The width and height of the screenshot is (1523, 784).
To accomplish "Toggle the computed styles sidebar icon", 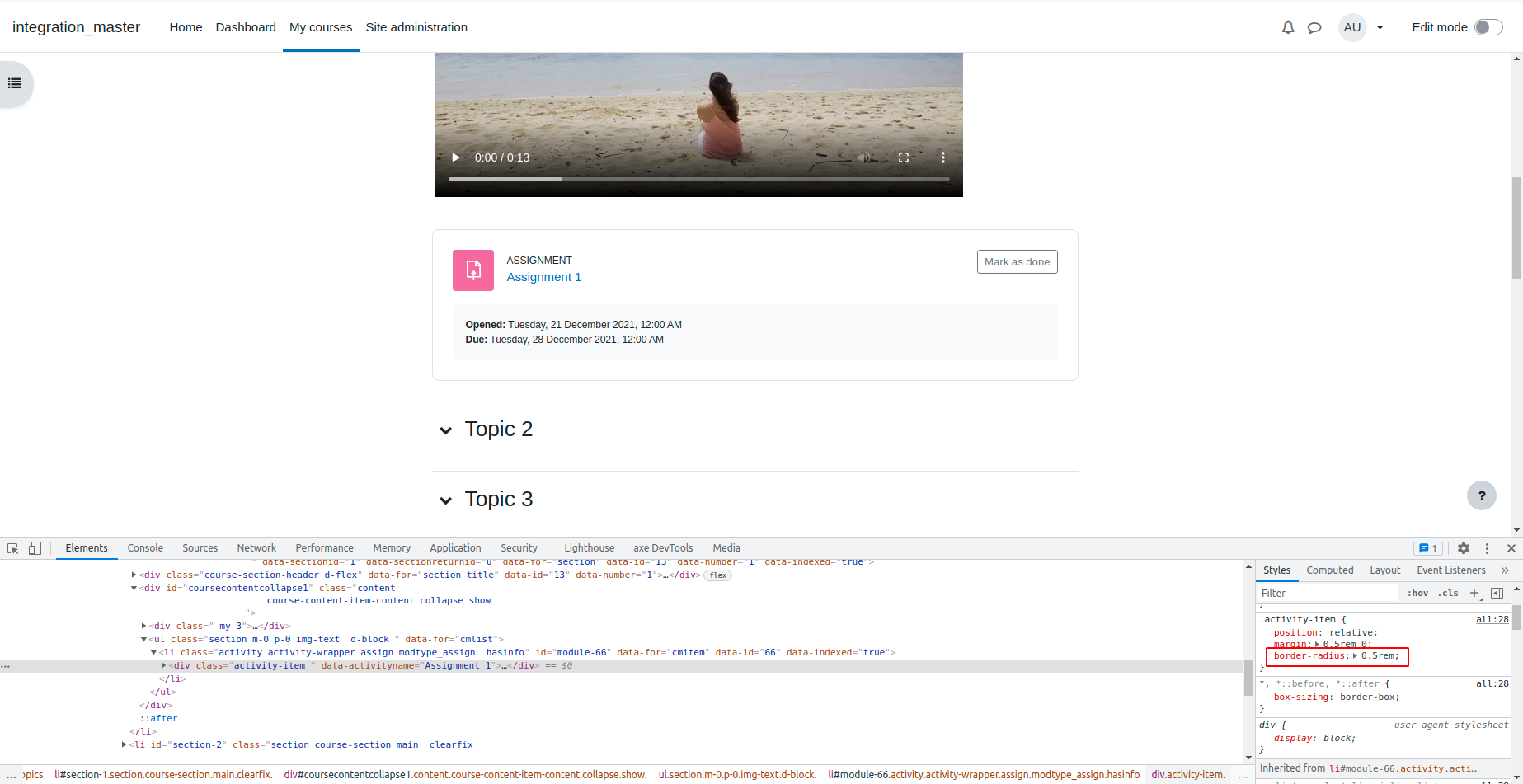I will (x=1497, y=593).
